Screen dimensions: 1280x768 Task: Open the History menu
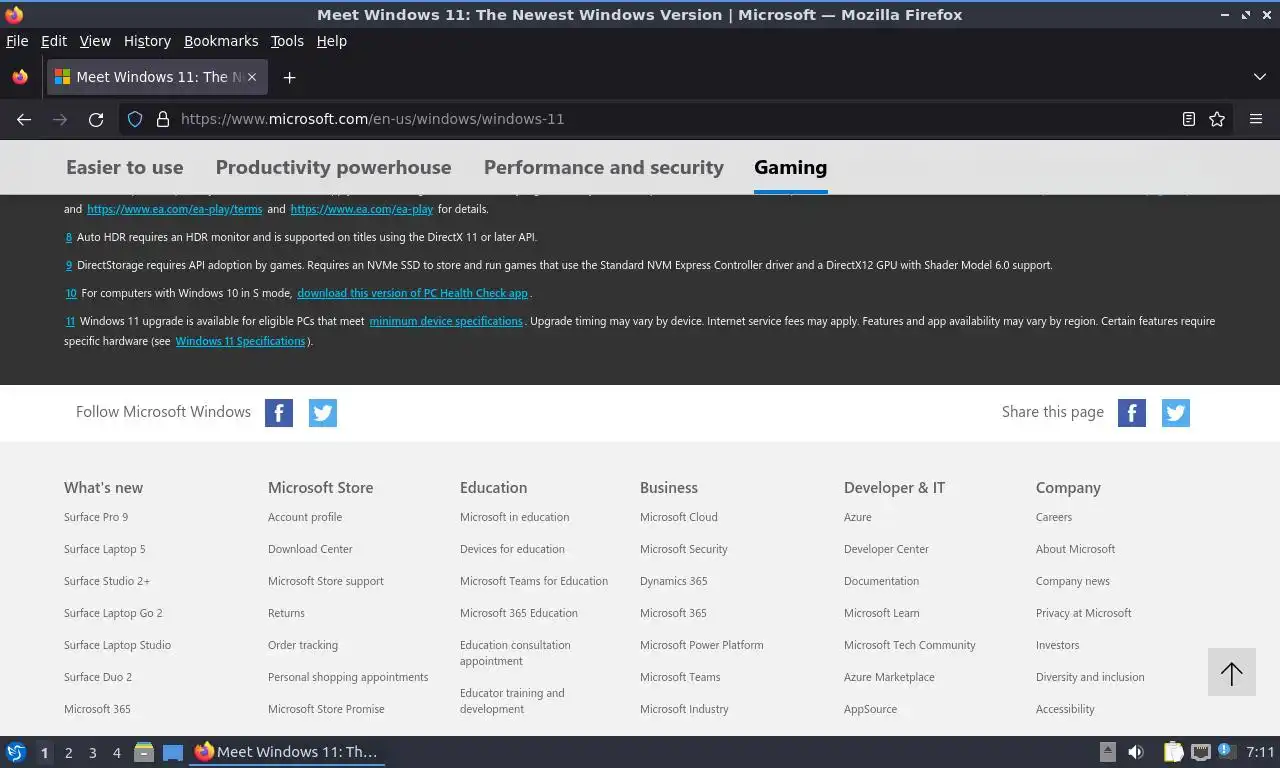pyautogui.click(x=147, y=41)
